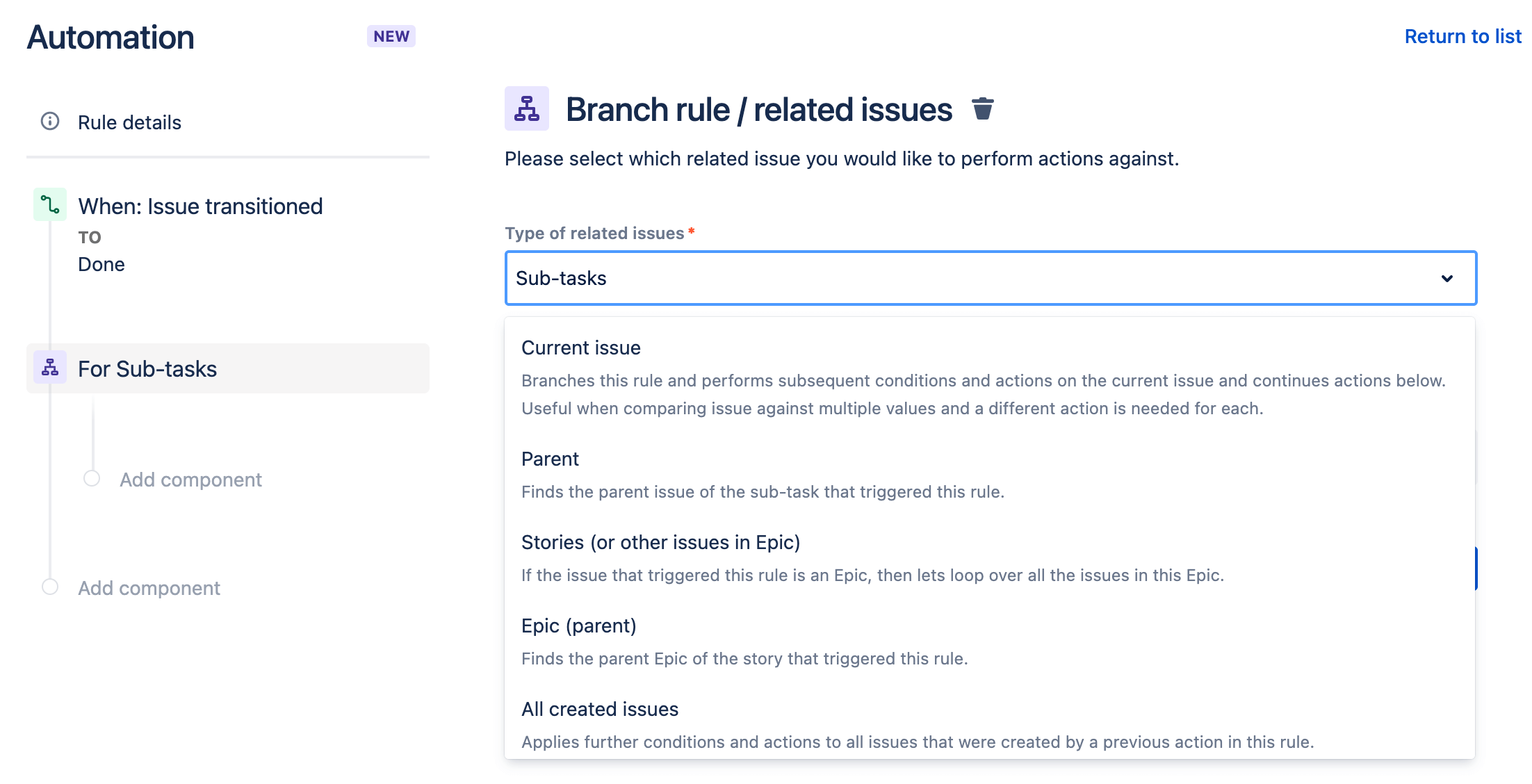Select the When: Issue transitioned step
The image size is (1532, 784).
[200, 206]
